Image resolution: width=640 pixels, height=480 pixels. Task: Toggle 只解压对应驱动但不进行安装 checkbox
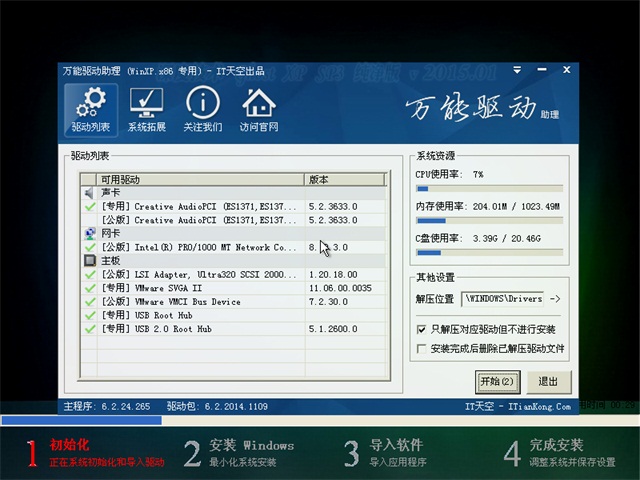[x=421, y=329]
